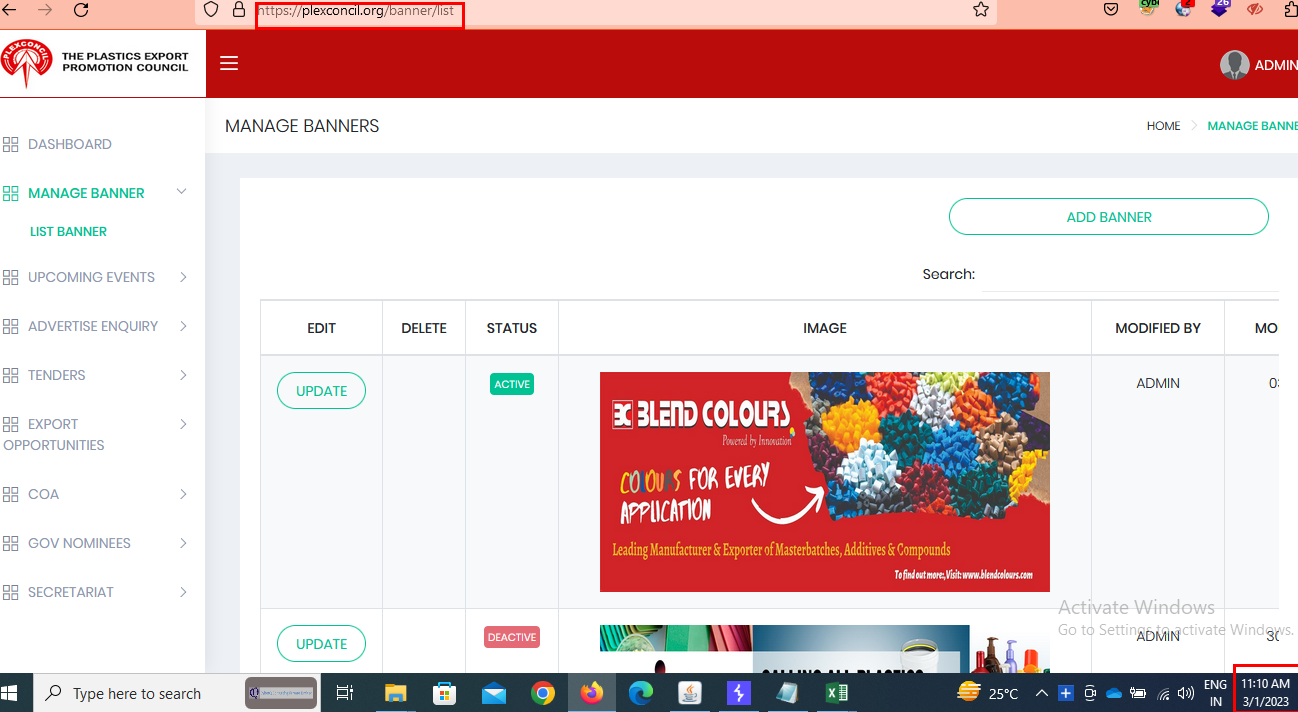The height and width of the screenshot is (712, 1298).
Task: Click the DEACTIVE status badge on second banner
Action: tap(511, 637)
